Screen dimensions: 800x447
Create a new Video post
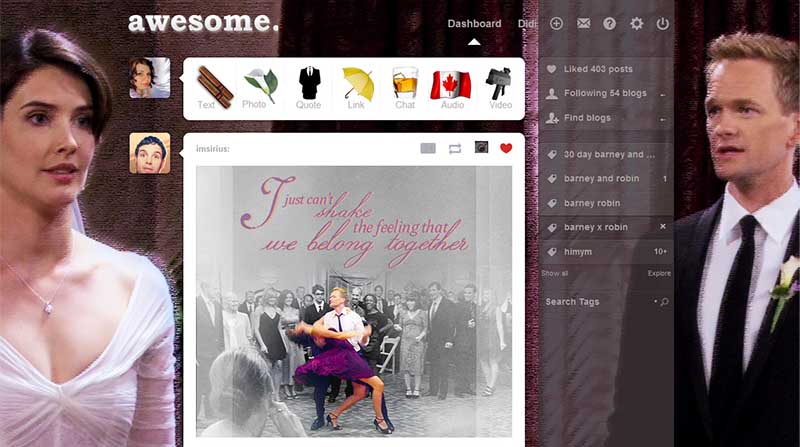tap(499, 88)
